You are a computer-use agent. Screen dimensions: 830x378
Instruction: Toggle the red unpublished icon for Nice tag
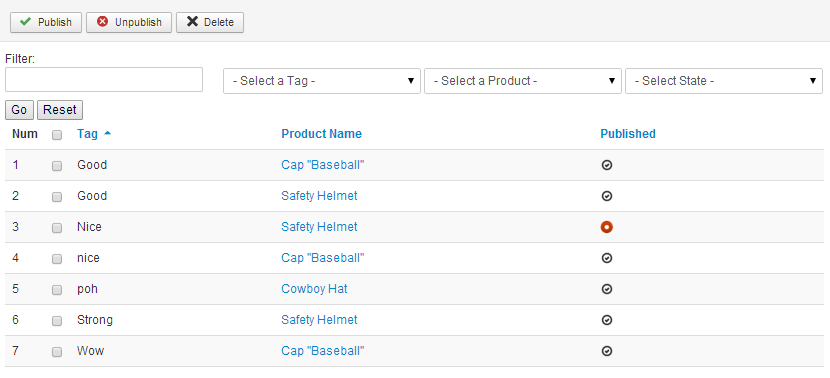(607, 227)
